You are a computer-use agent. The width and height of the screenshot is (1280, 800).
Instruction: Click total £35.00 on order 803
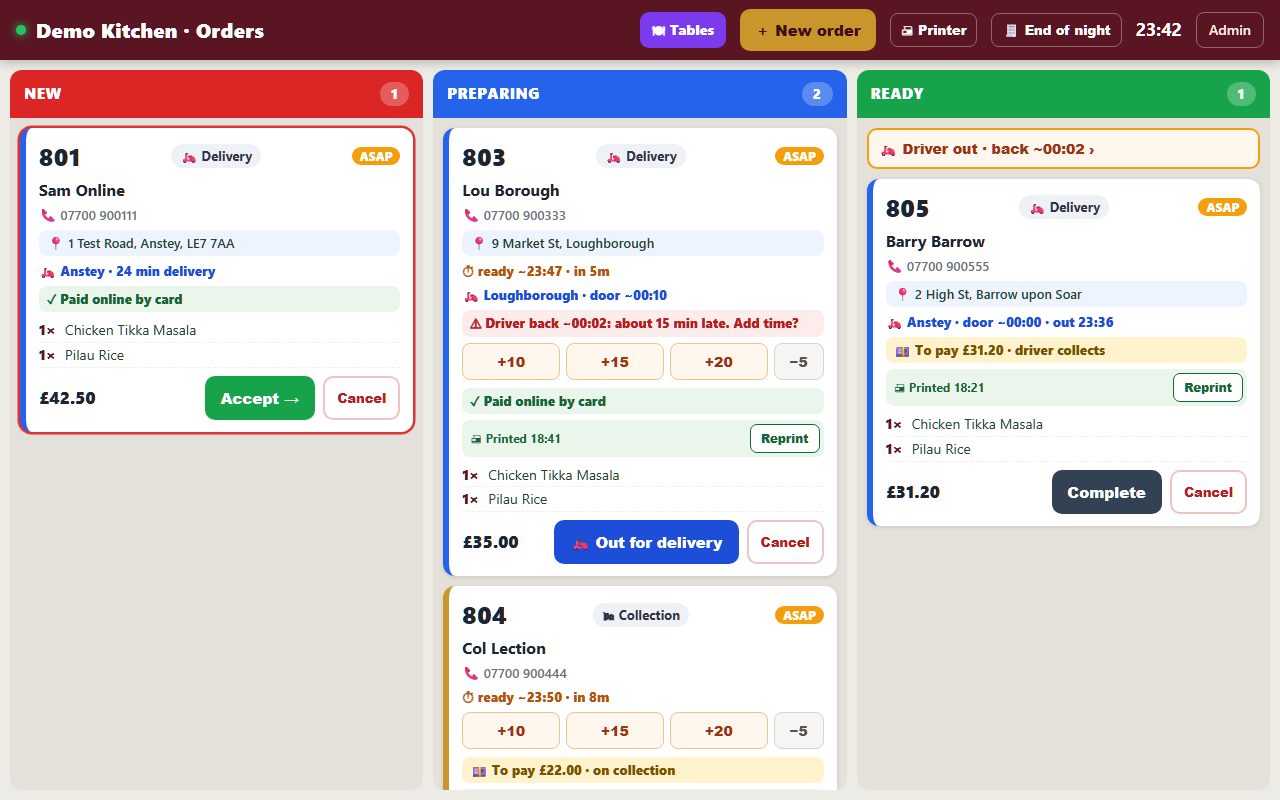tap(491, 542)
